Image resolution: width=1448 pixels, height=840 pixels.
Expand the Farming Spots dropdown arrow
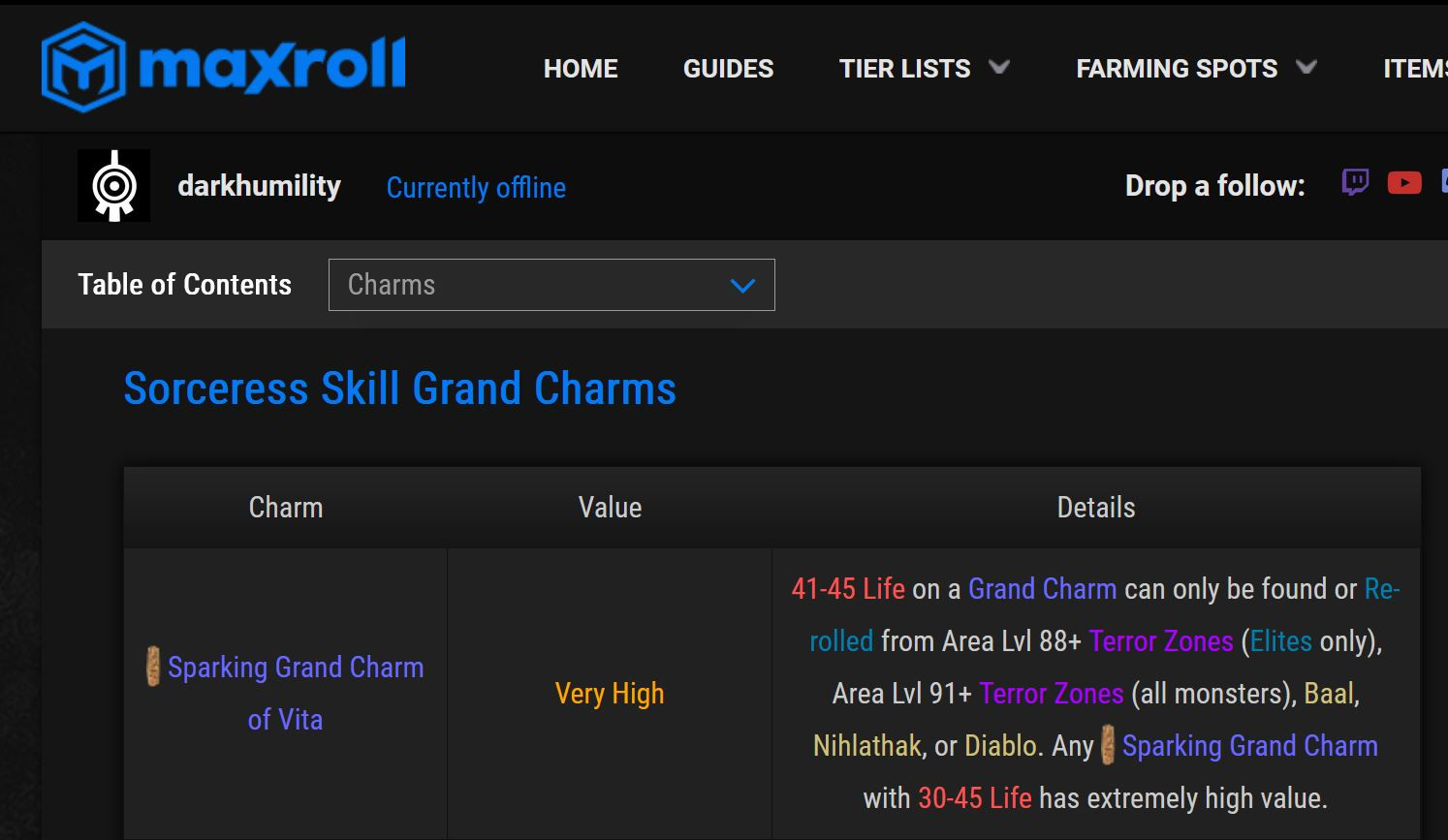pos(1306,68)
